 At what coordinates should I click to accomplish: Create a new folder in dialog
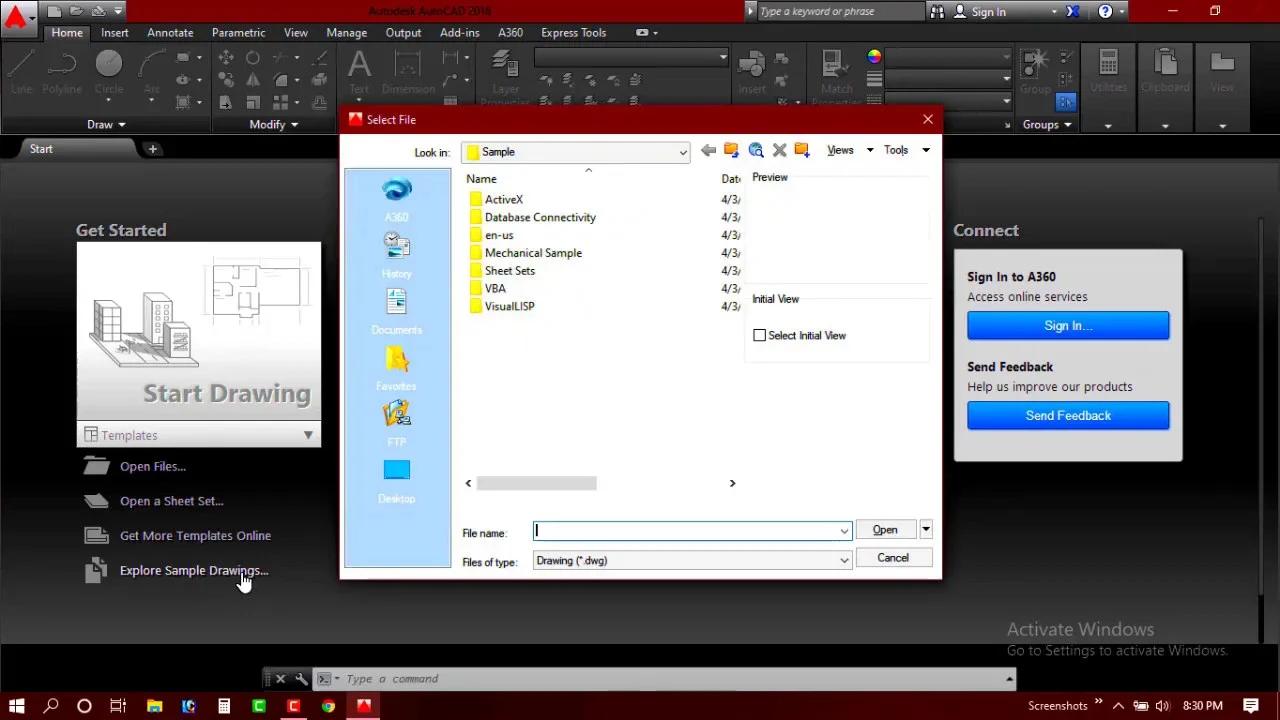[802, 150]
